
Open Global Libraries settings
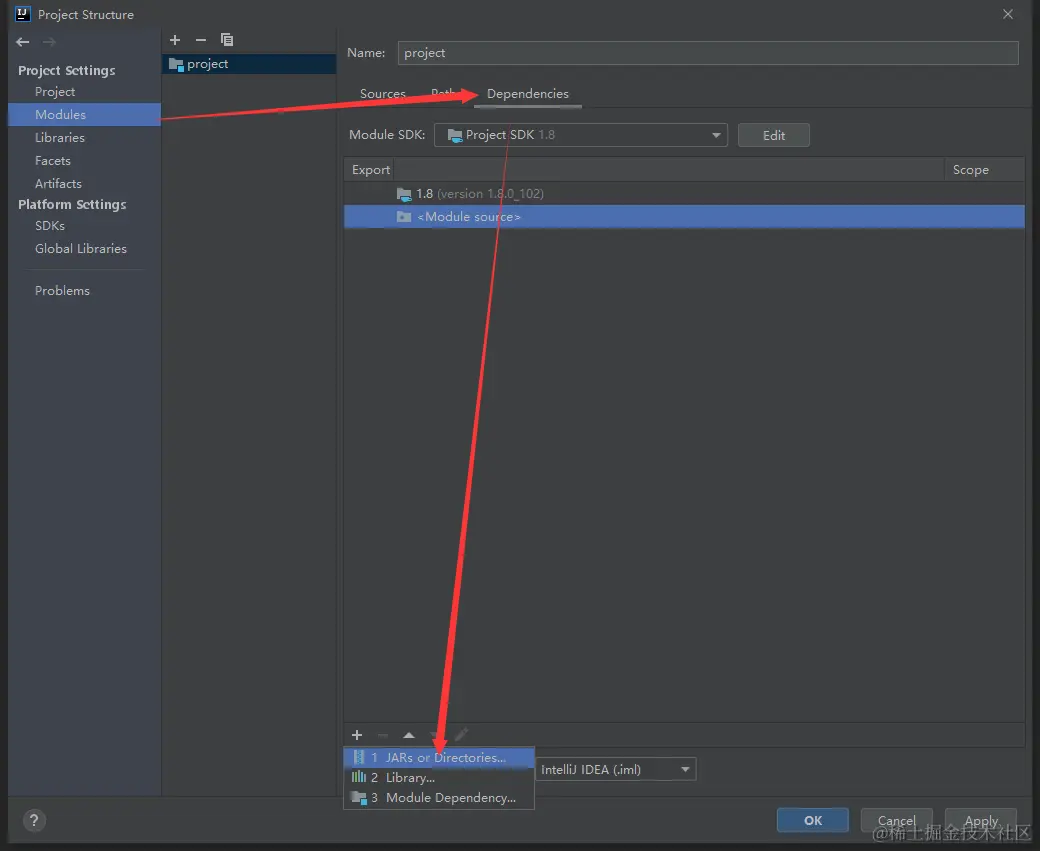(81, 248)
